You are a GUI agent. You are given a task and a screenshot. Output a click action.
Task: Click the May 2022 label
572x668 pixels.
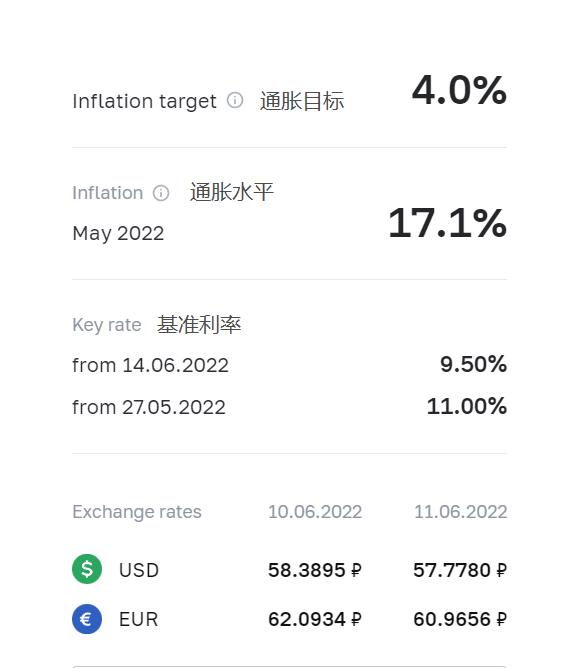point(118,233)
